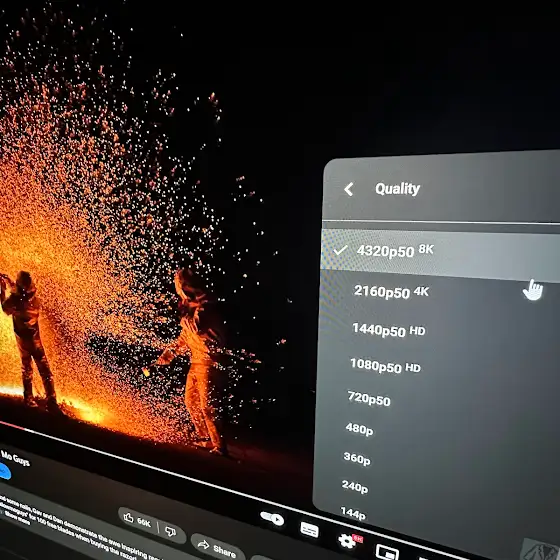Click Show more in description
This screenshot has width=560, height=560.
coord(18,519)
